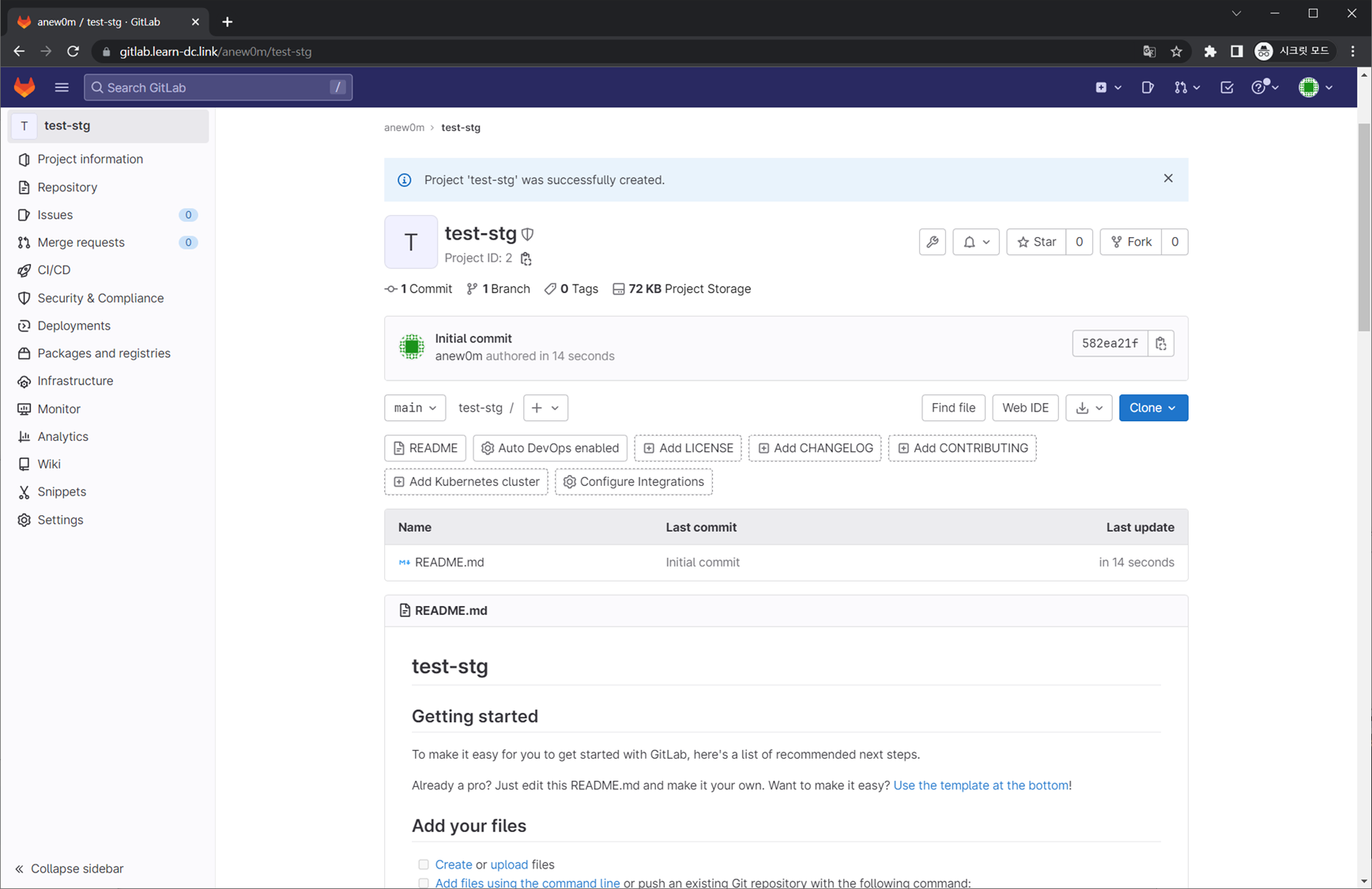
Task: Check the 'Create or upload files' checkbox
Action: [424, 865]
